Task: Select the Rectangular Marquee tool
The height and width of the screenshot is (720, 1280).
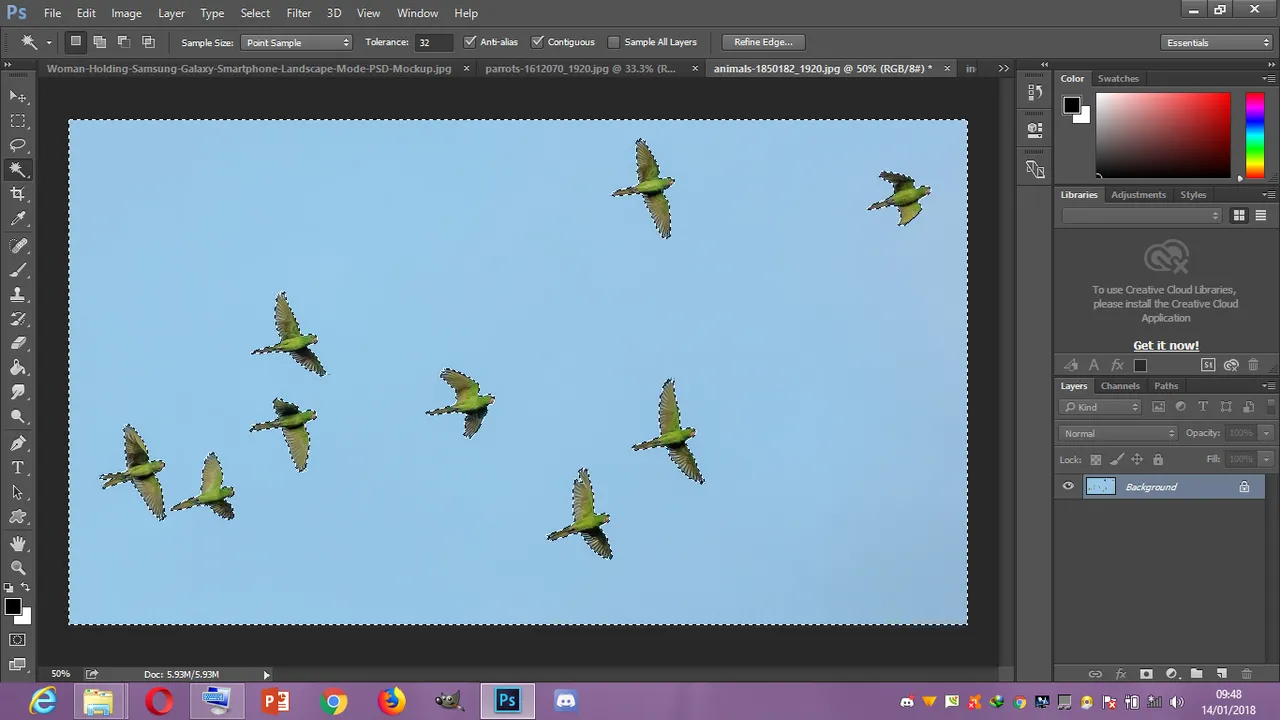Action: click(x=18, y=121)
